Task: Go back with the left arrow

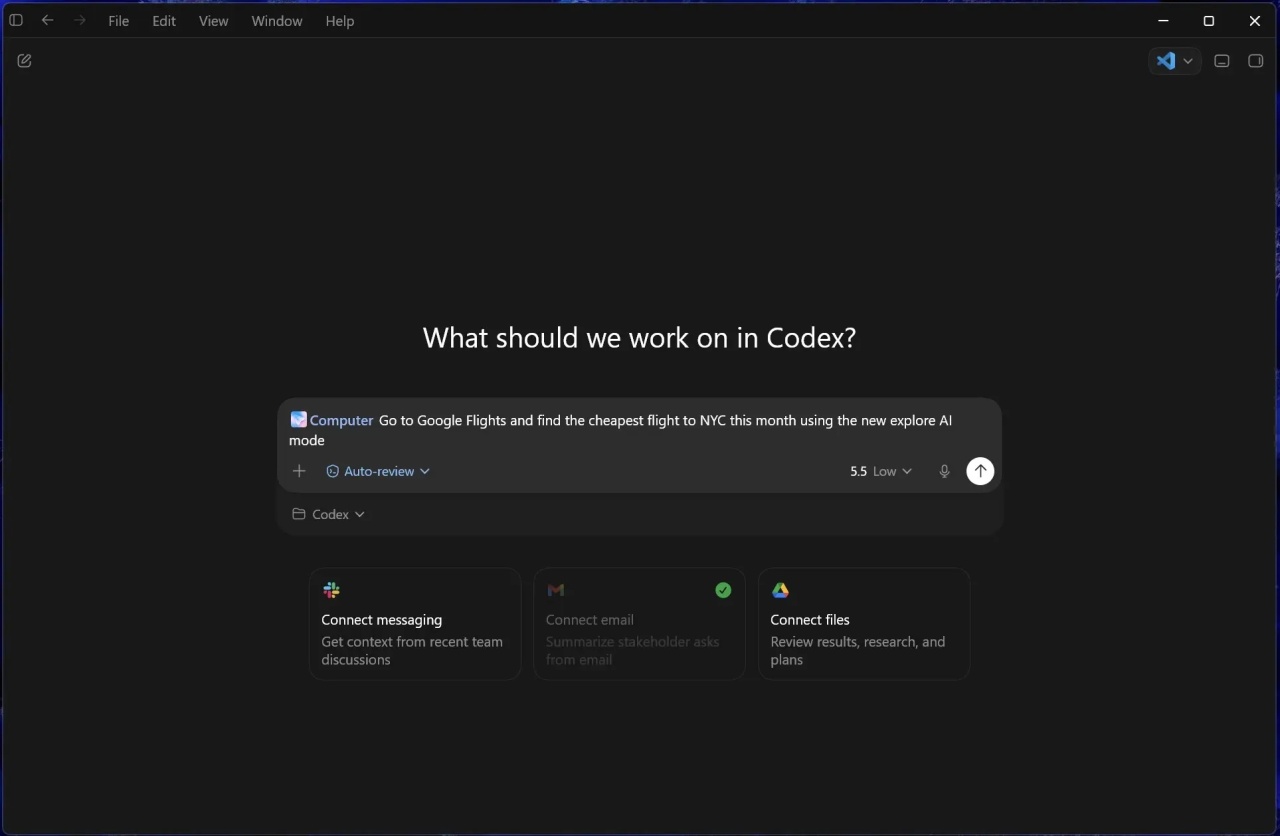Action: pyautogui.click(x=47, y=20)
